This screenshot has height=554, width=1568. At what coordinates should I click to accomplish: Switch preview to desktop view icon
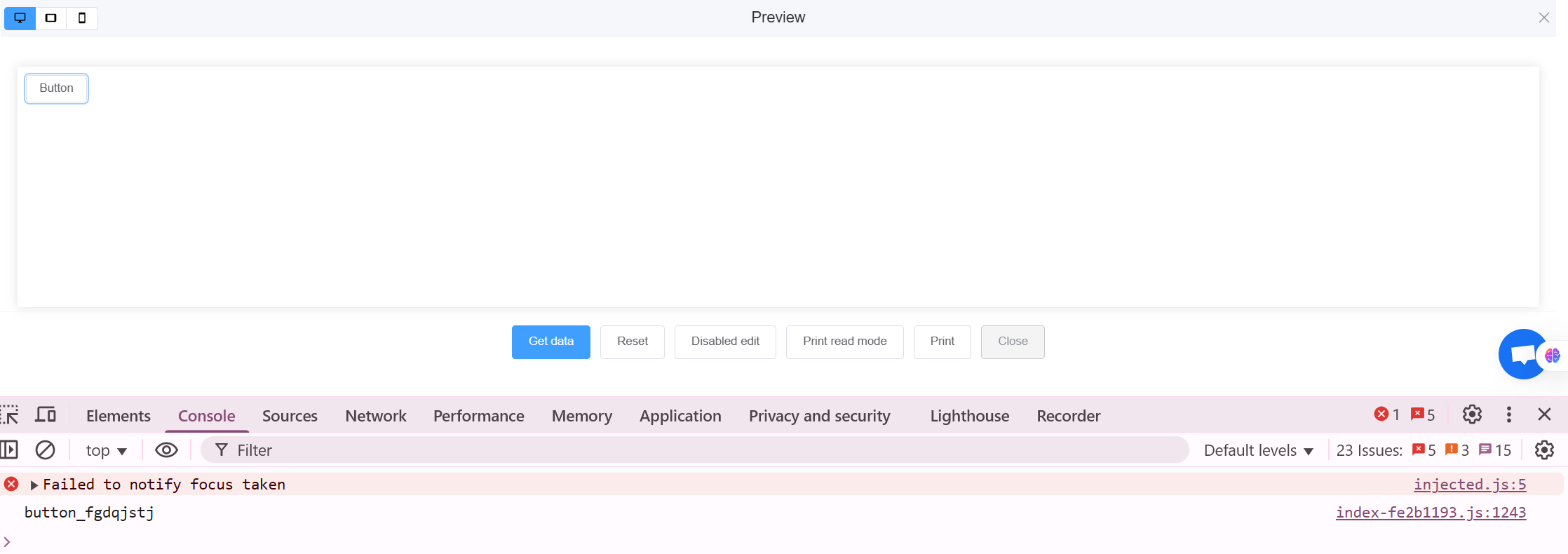(x=20, y=18)
